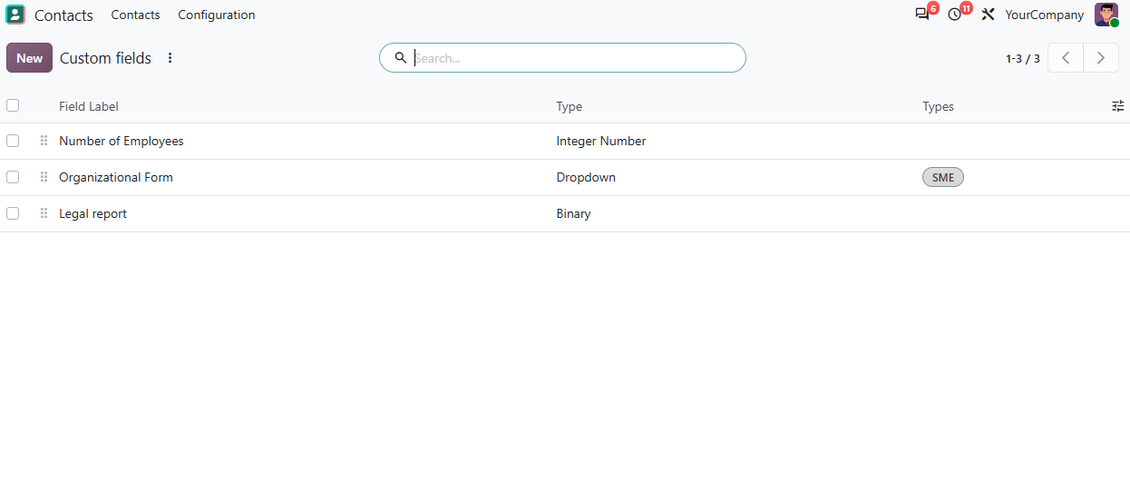This screenshot has width=1130, height=482.
Task: Sort by Type column header
Action: coord(569,107)
